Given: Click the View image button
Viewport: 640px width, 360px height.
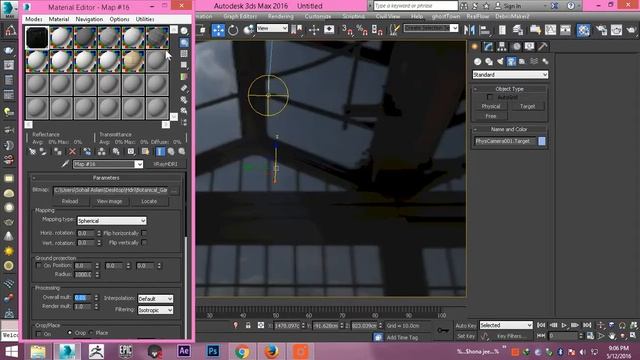Looking at the screenshot, I should [x=109, y=202].
